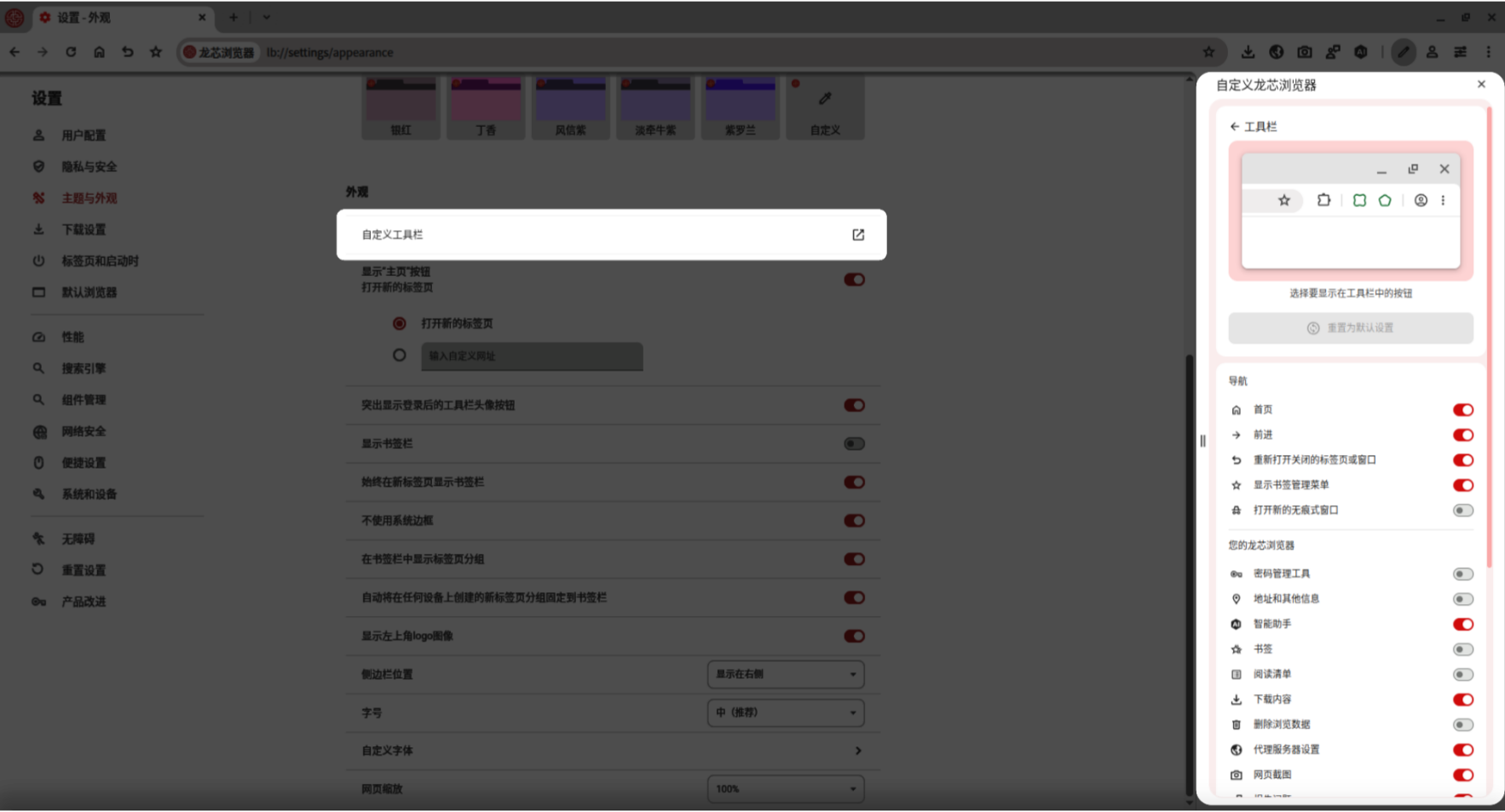Open a new tab with plus button
Viewport: 1505px width, 812px height.
(233, 17)
